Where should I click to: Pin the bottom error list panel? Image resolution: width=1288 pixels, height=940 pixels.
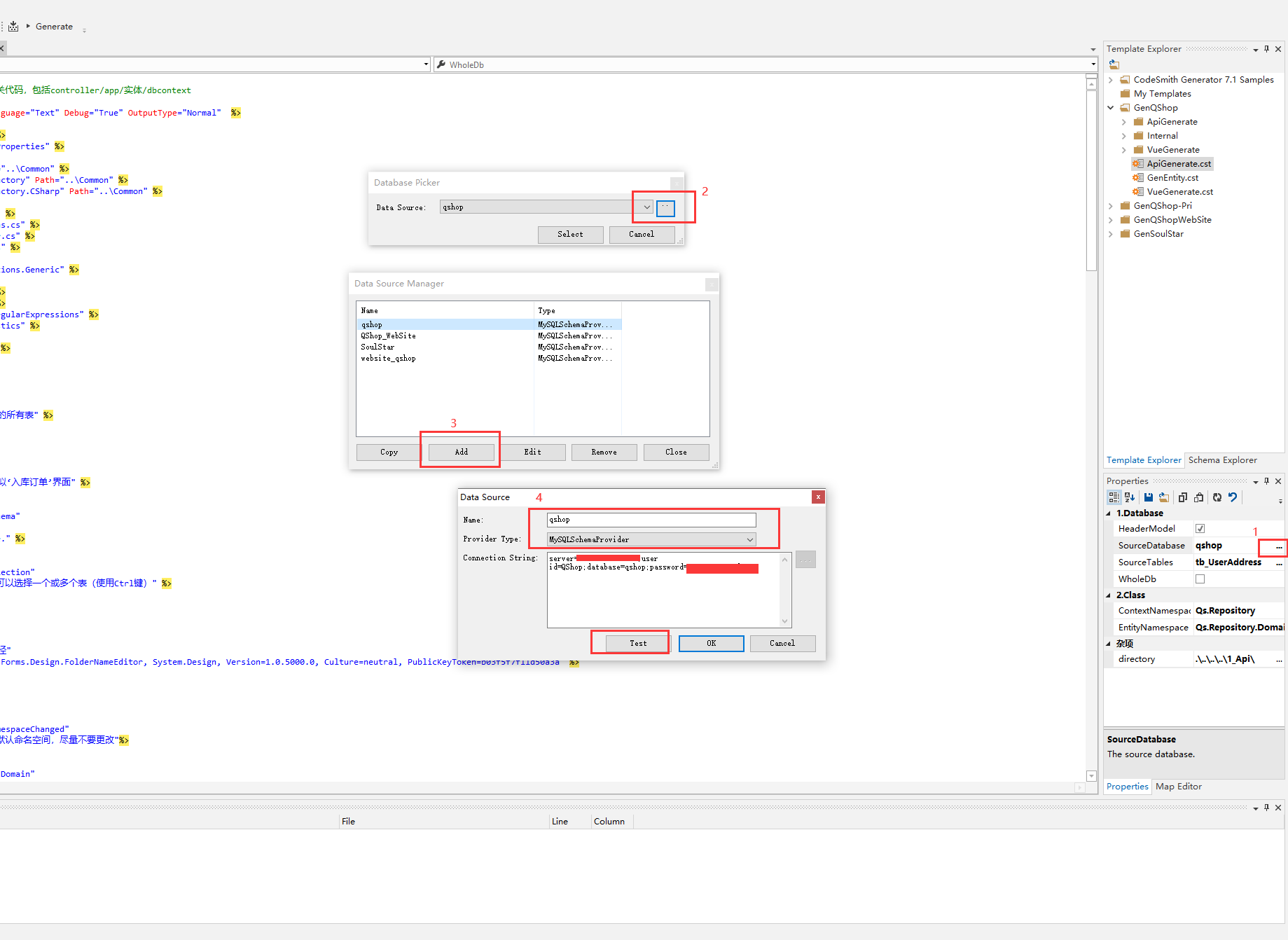[1266, 808]
